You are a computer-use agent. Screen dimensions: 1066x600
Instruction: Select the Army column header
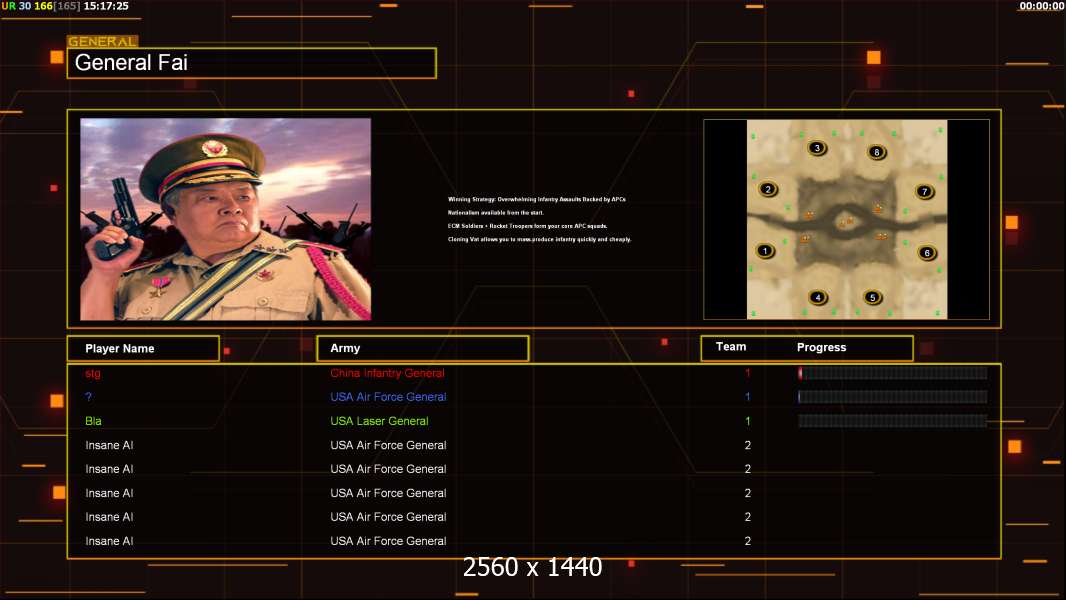pos(422,349)
